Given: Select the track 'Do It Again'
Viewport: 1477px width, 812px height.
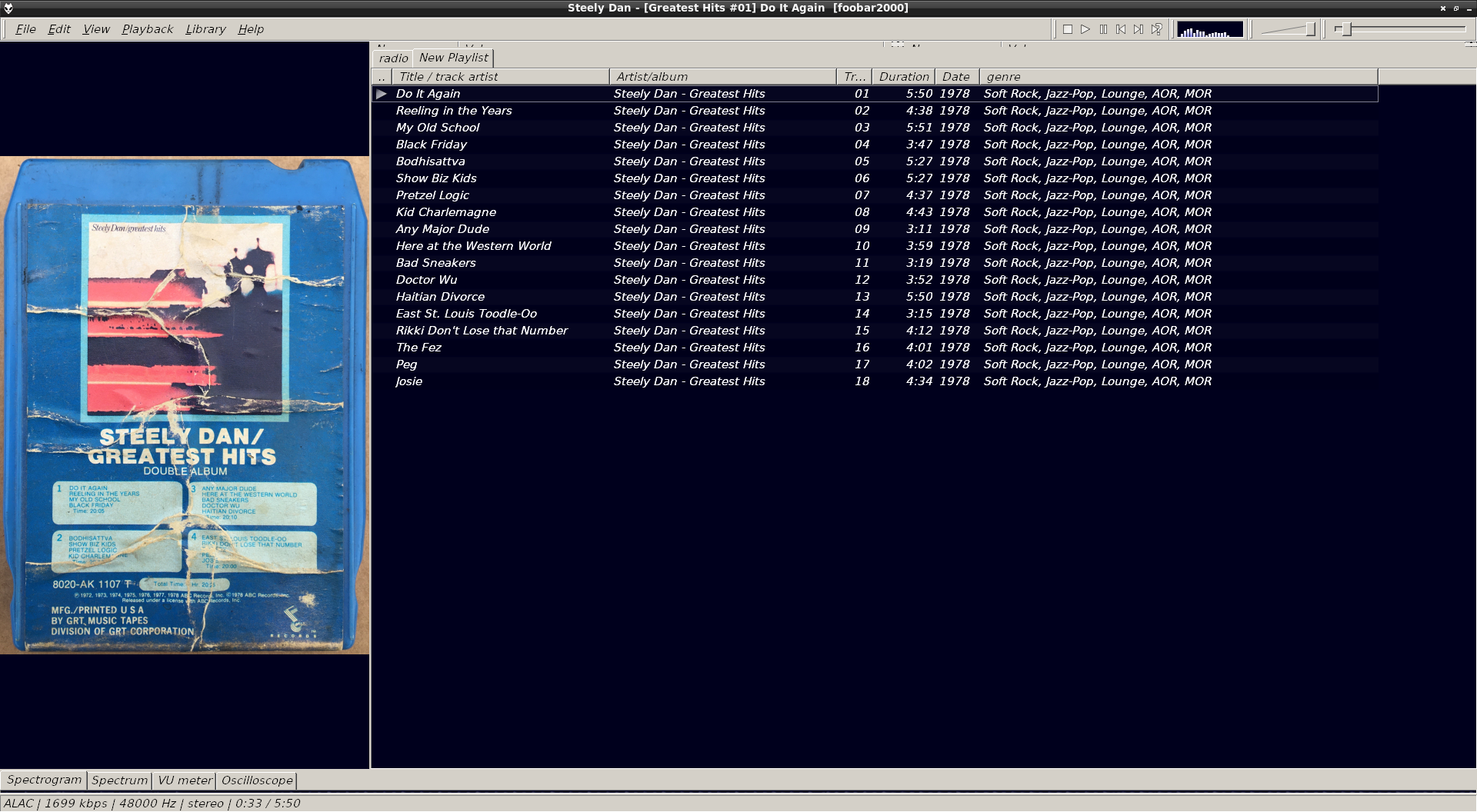Looking at the screenshot, I should click(875, 94).
